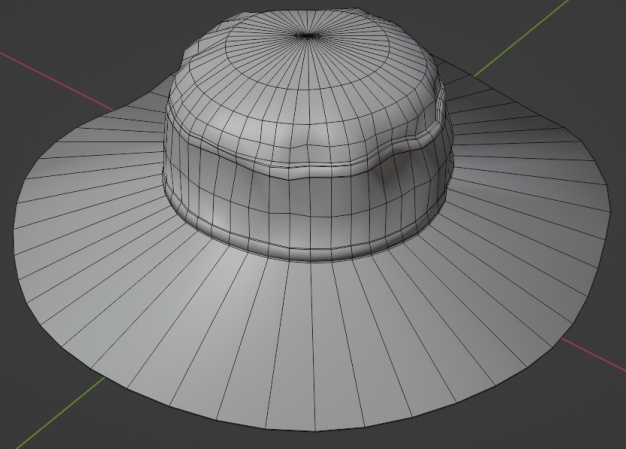626x449 pixels.
Task: Select the center pole vertex atop the hat crown
Action: [307, 36]
